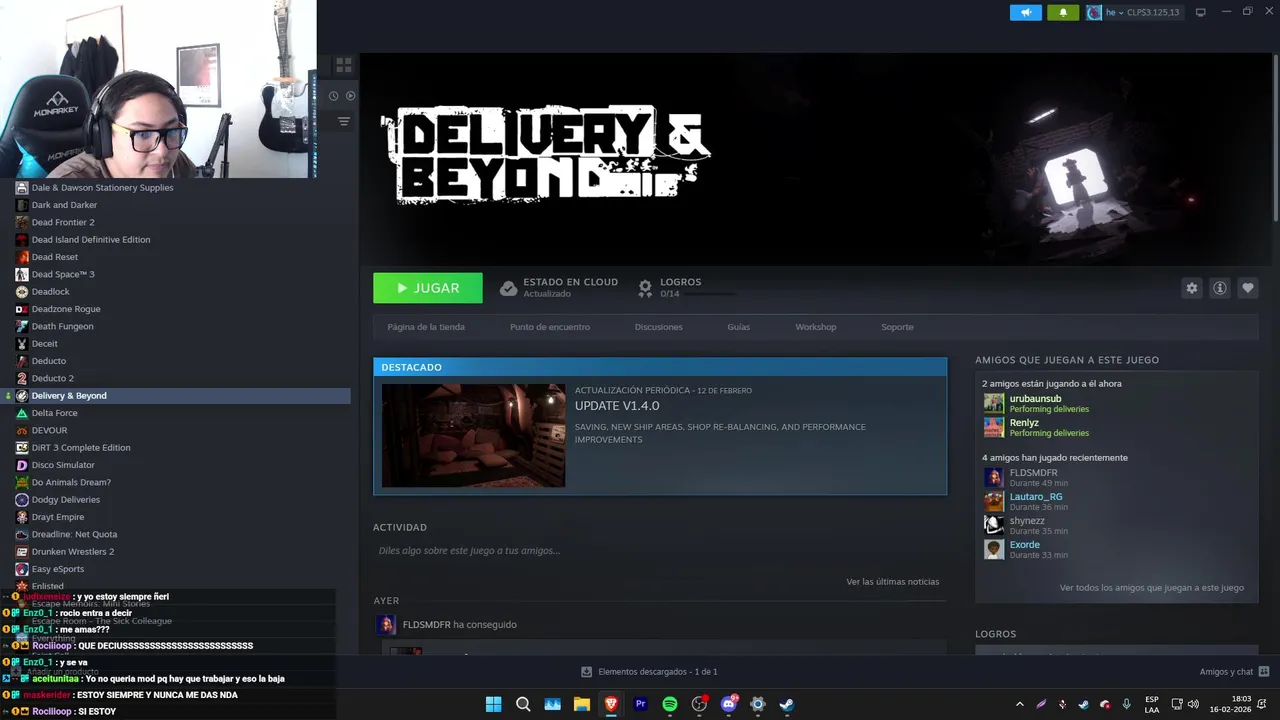
Task: Open Workshop tab
Action: (816, 327)
